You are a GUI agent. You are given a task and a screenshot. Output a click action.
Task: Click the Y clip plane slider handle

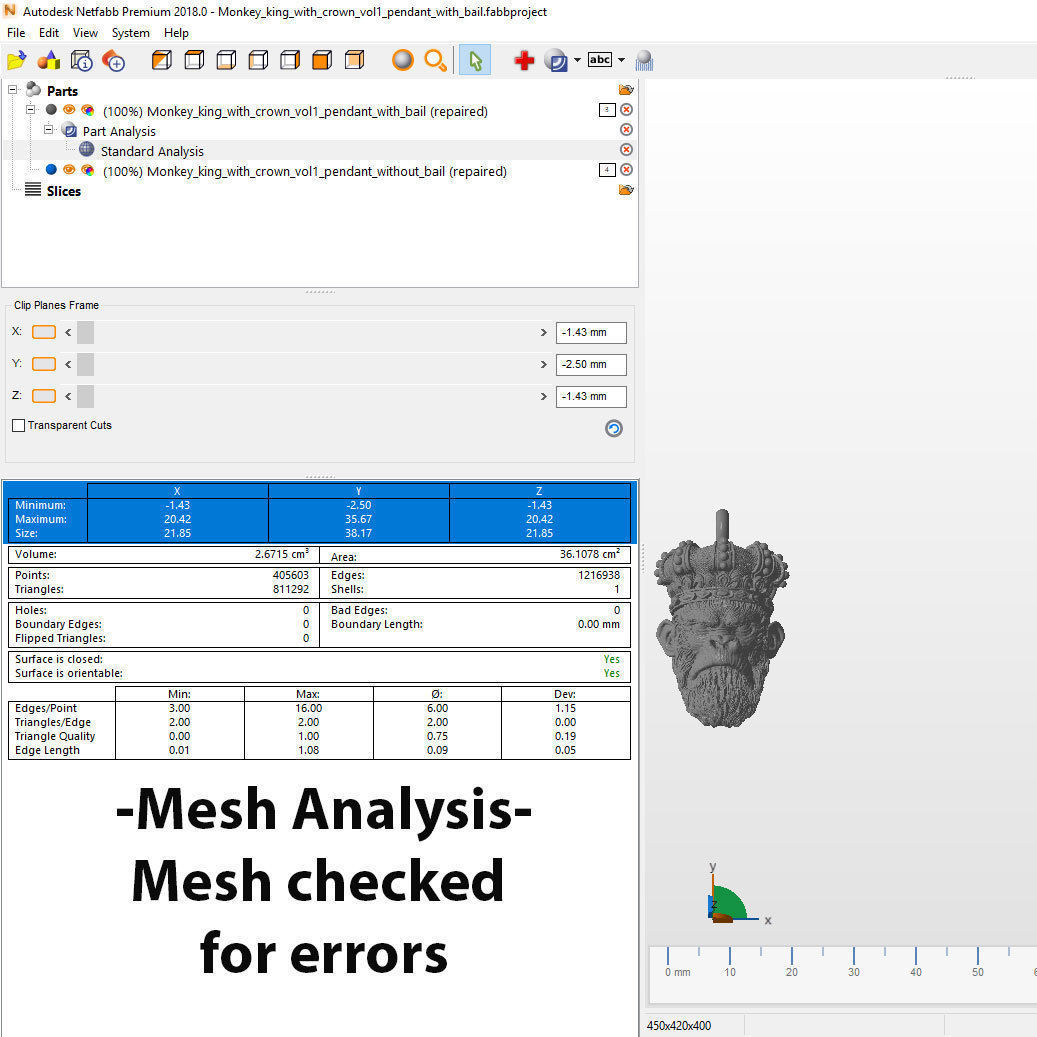85,364
